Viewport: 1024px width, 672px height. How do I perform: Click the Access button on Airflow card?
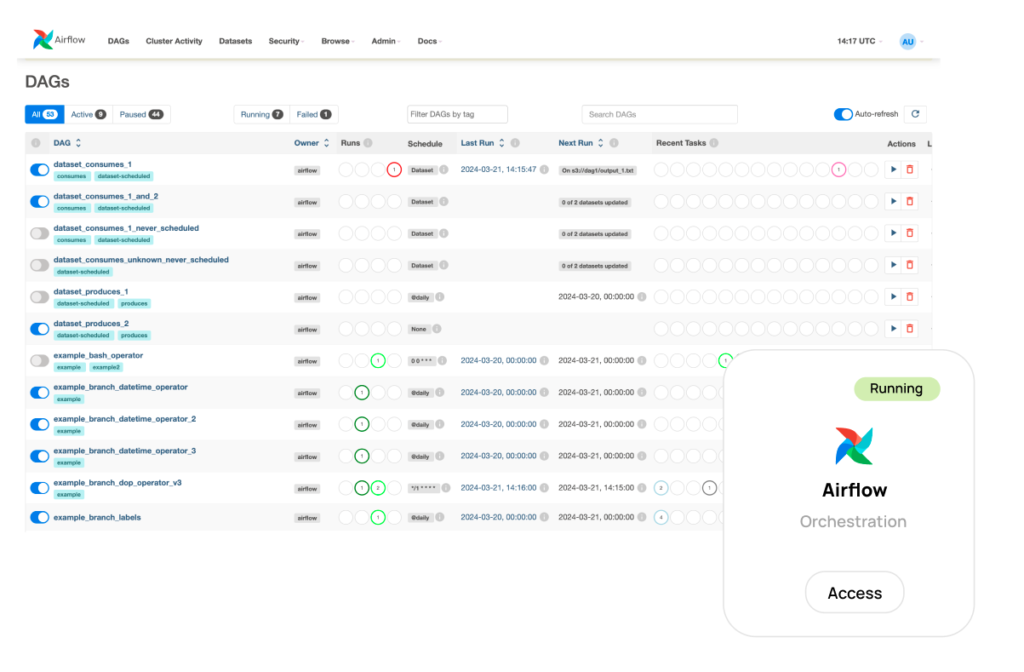click(x=854, y=593)
